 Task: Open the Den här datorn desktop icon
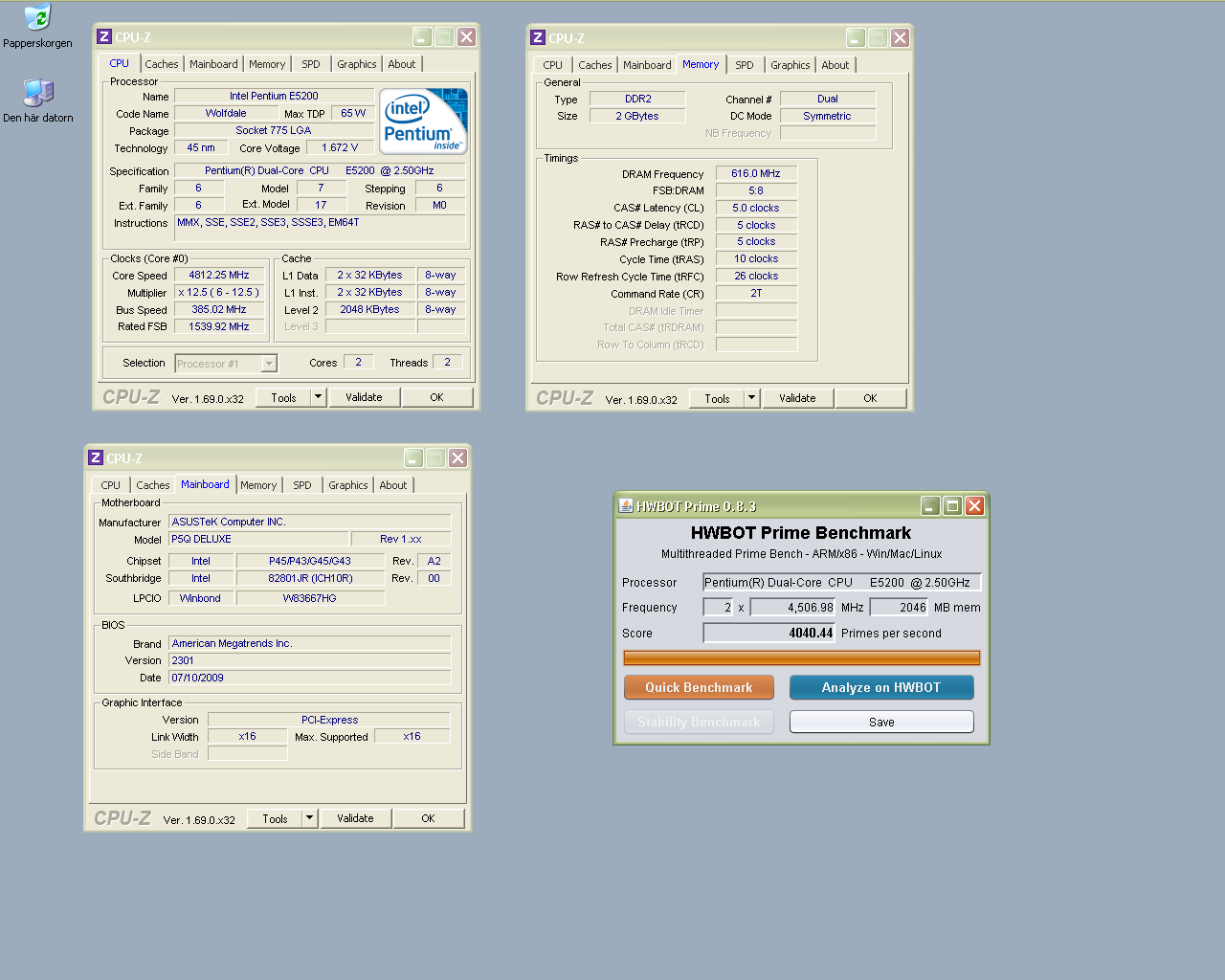pos(38,93)
